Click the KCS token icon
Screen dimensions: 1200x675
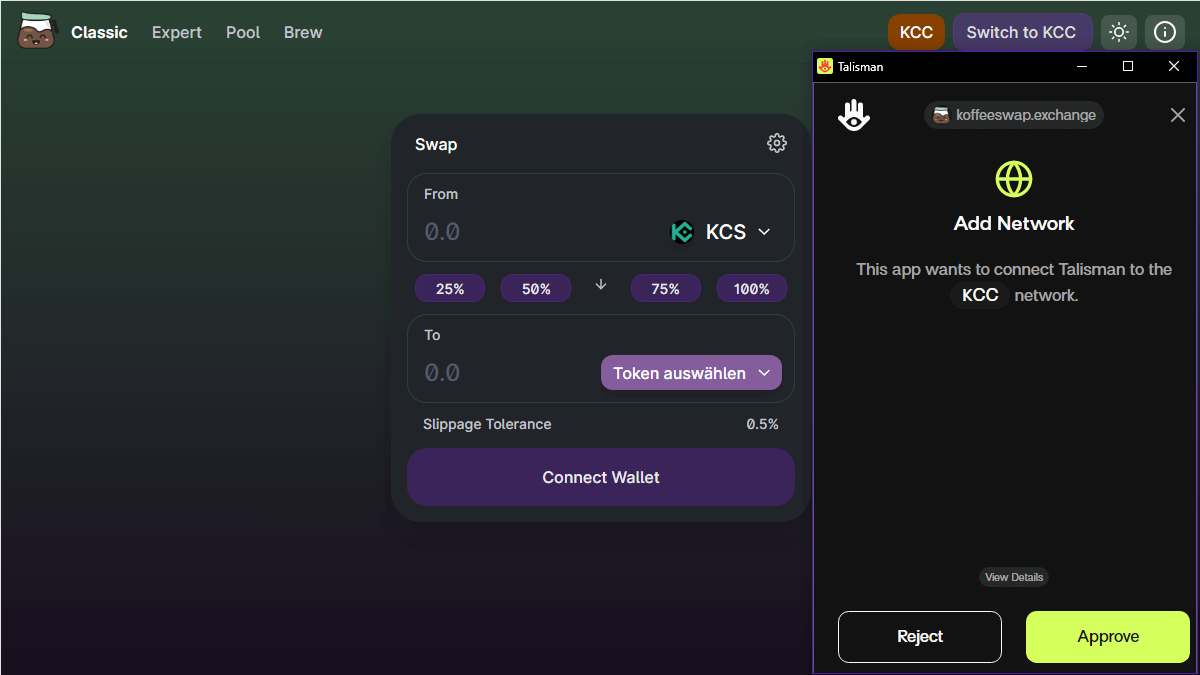click(682, 232)
